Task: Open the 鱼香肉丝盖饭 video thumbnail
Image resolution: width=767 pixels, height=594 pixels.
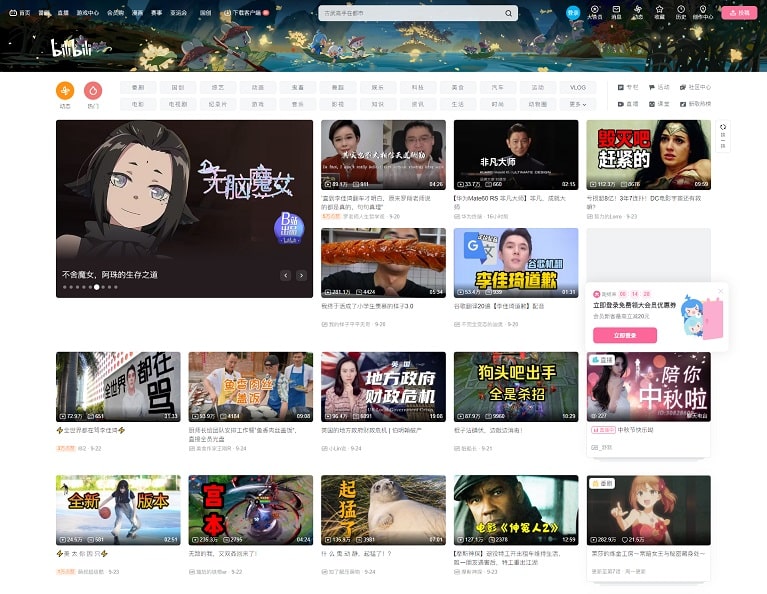Action: coord(250,387)
